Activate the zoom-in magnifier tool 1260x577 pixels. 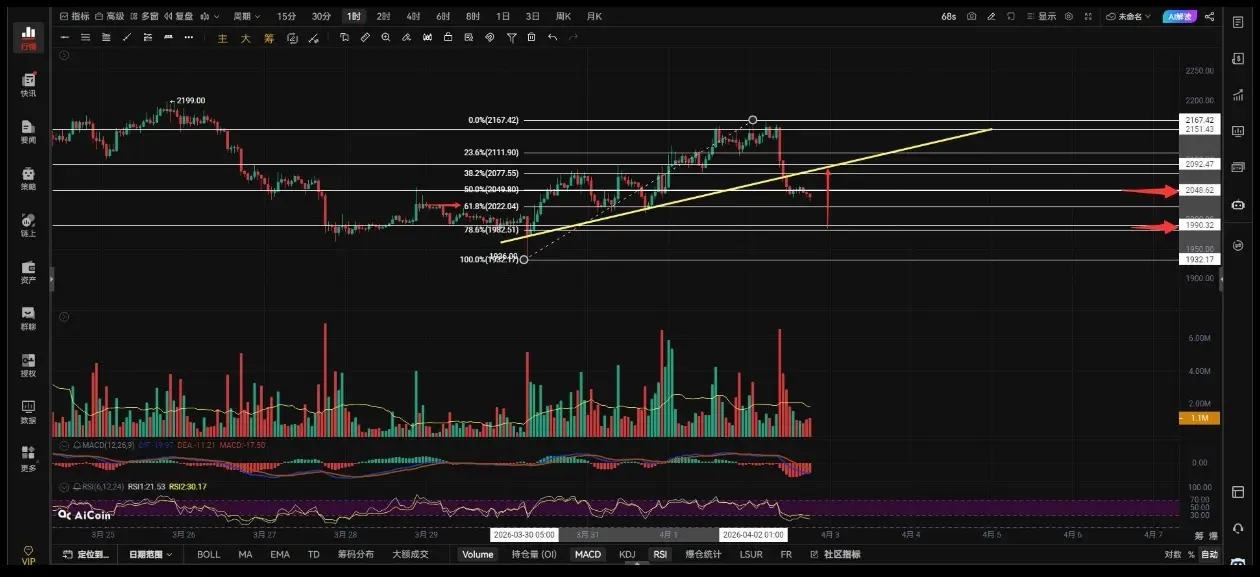click(x=386, y=38)
